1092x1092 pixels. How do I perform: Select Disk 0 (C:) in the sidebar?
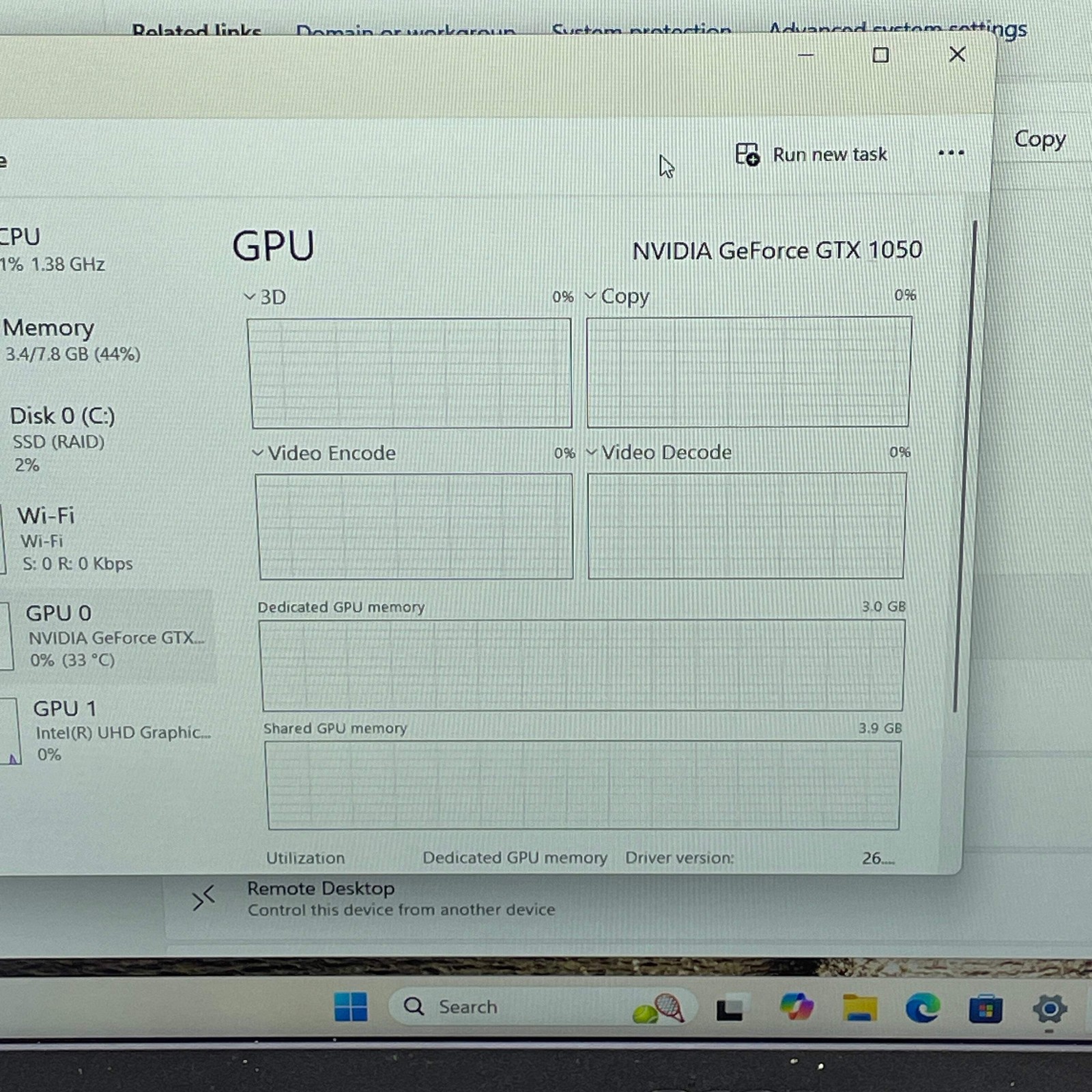(x=63, y=440)
